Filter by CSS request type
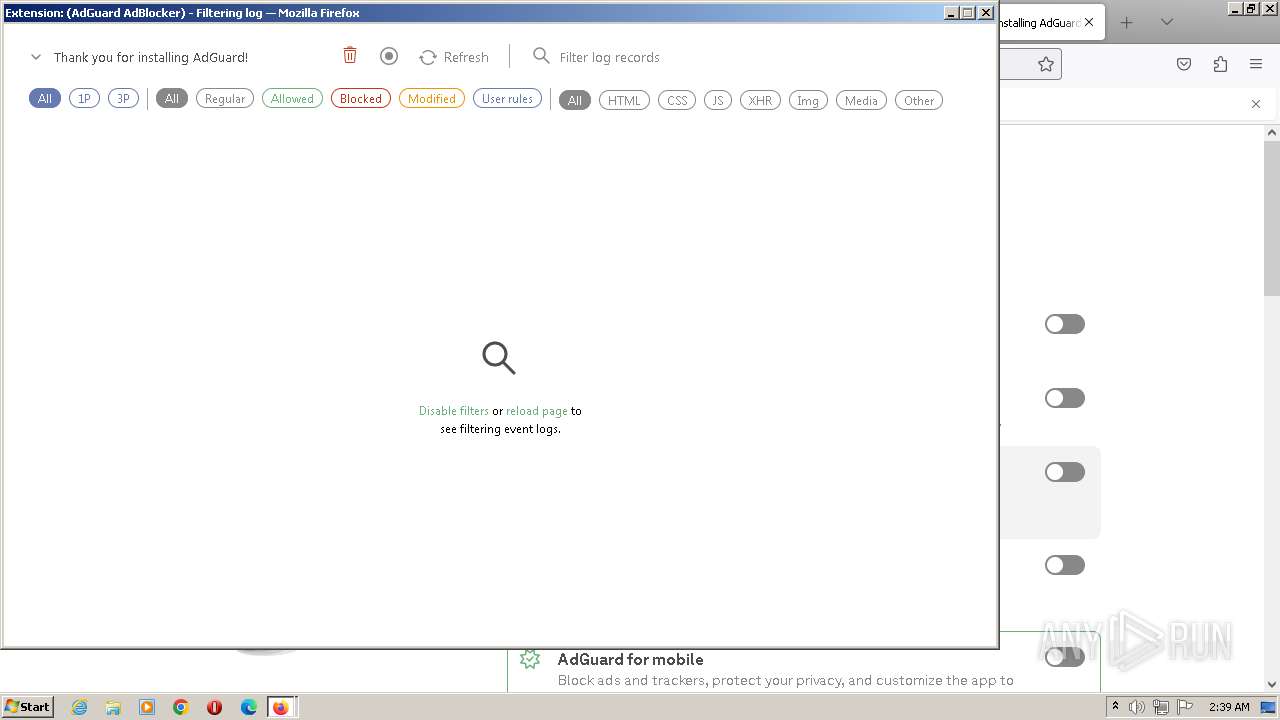The image size is (1280, 720). pos(677,100)
